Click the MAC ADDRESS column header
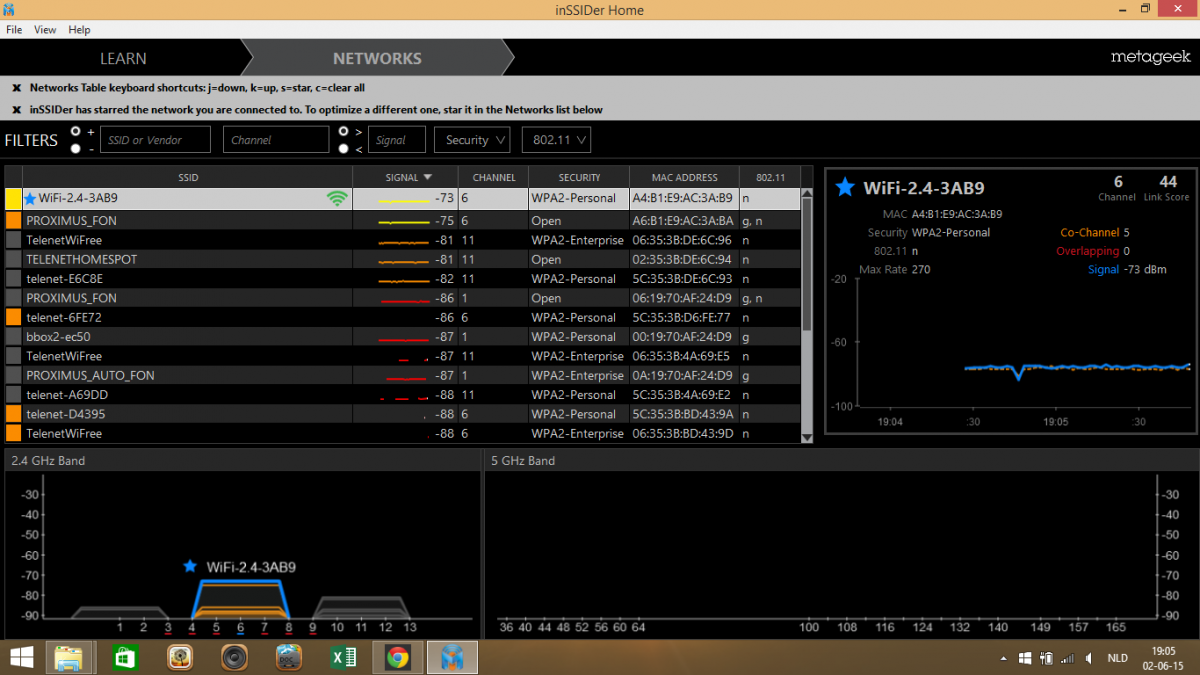The height and width of the screenshot is (675, 1200). pyautogui.click(x=684, y=177)
